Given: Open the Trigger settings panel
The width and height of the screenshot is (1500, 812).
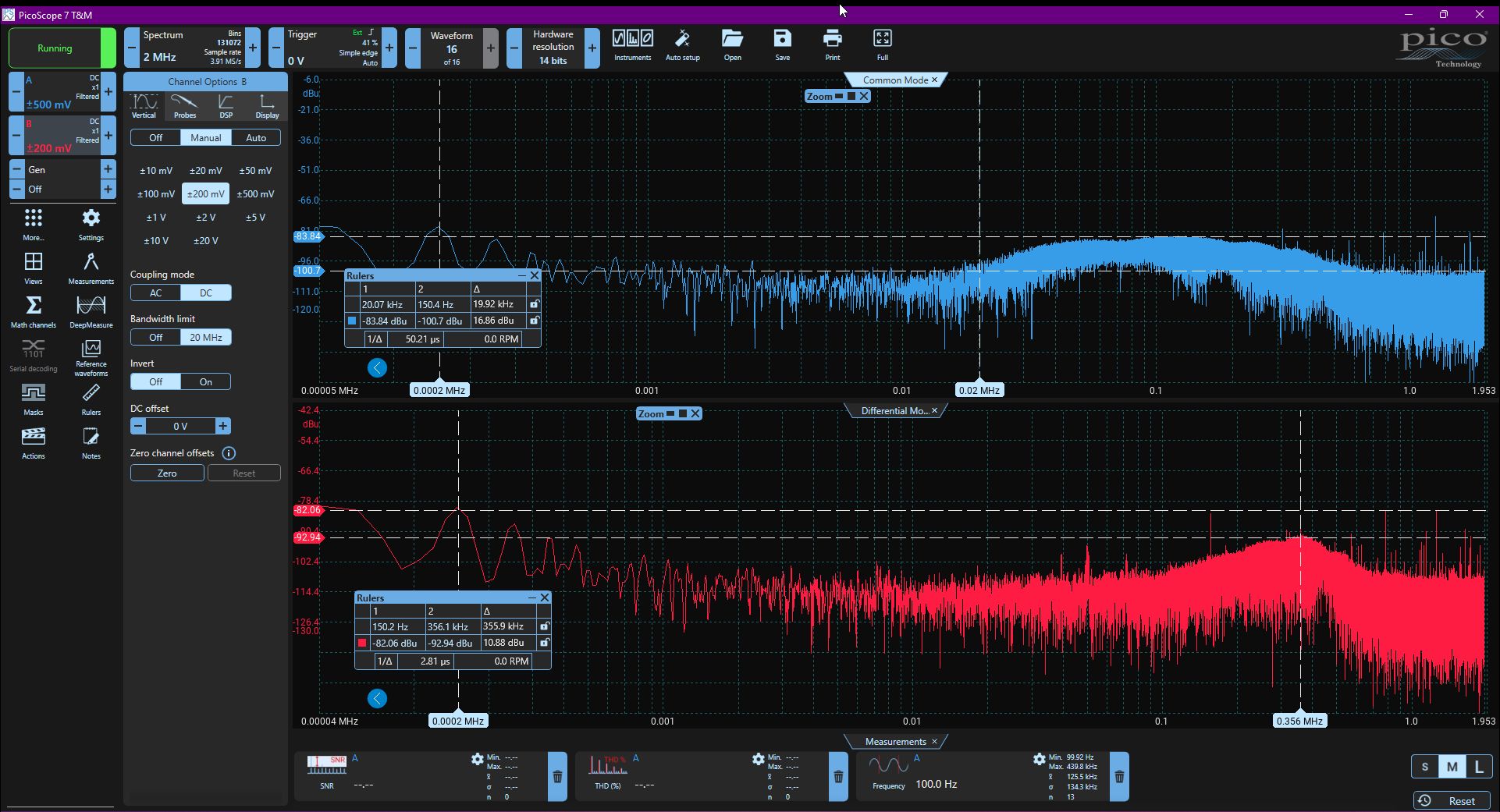Looking at the screenshot, I should [333, 48].
